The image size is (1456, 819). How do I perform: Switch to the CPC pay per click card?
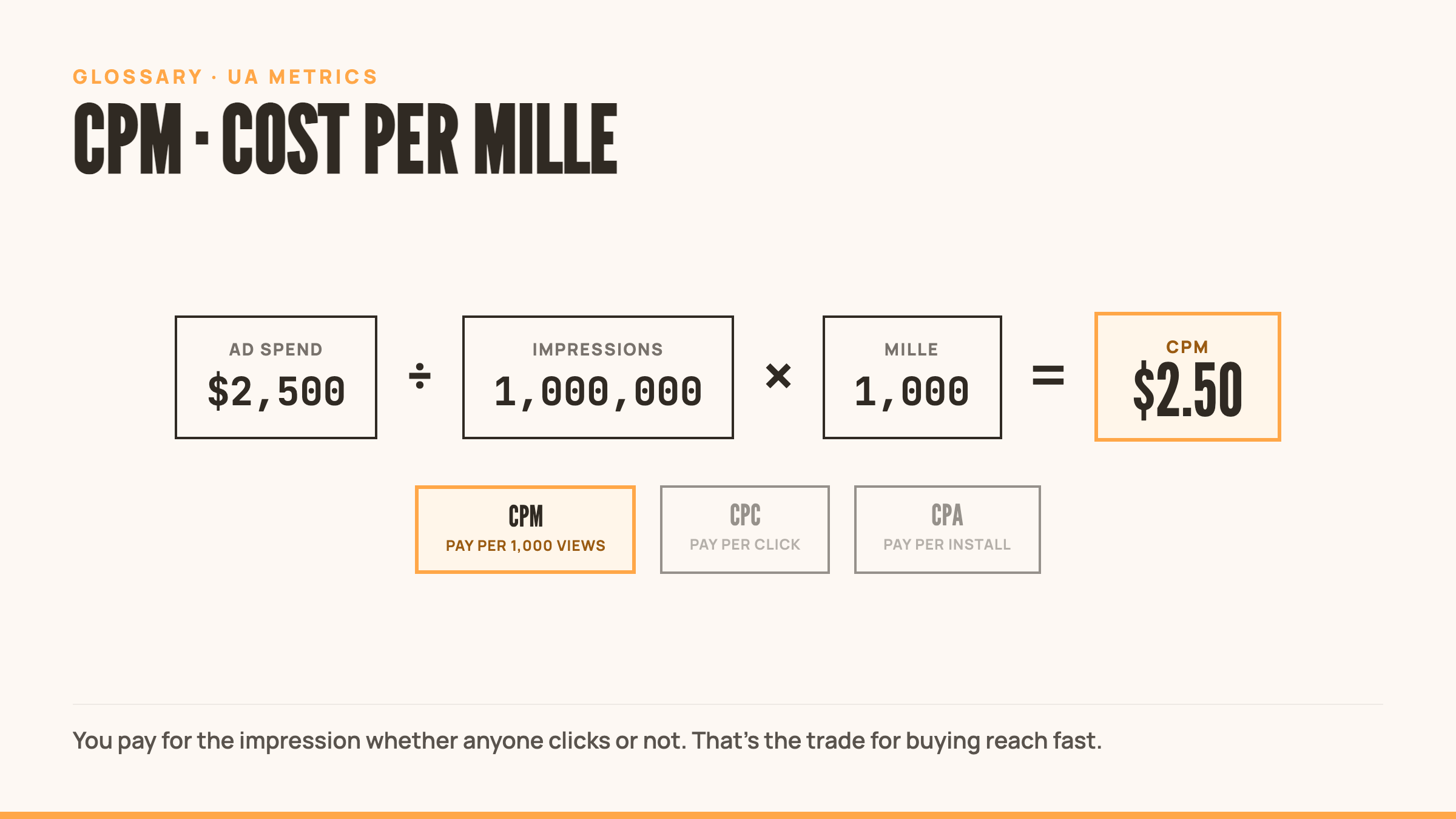pyautogui.click(x=745, y=530)
